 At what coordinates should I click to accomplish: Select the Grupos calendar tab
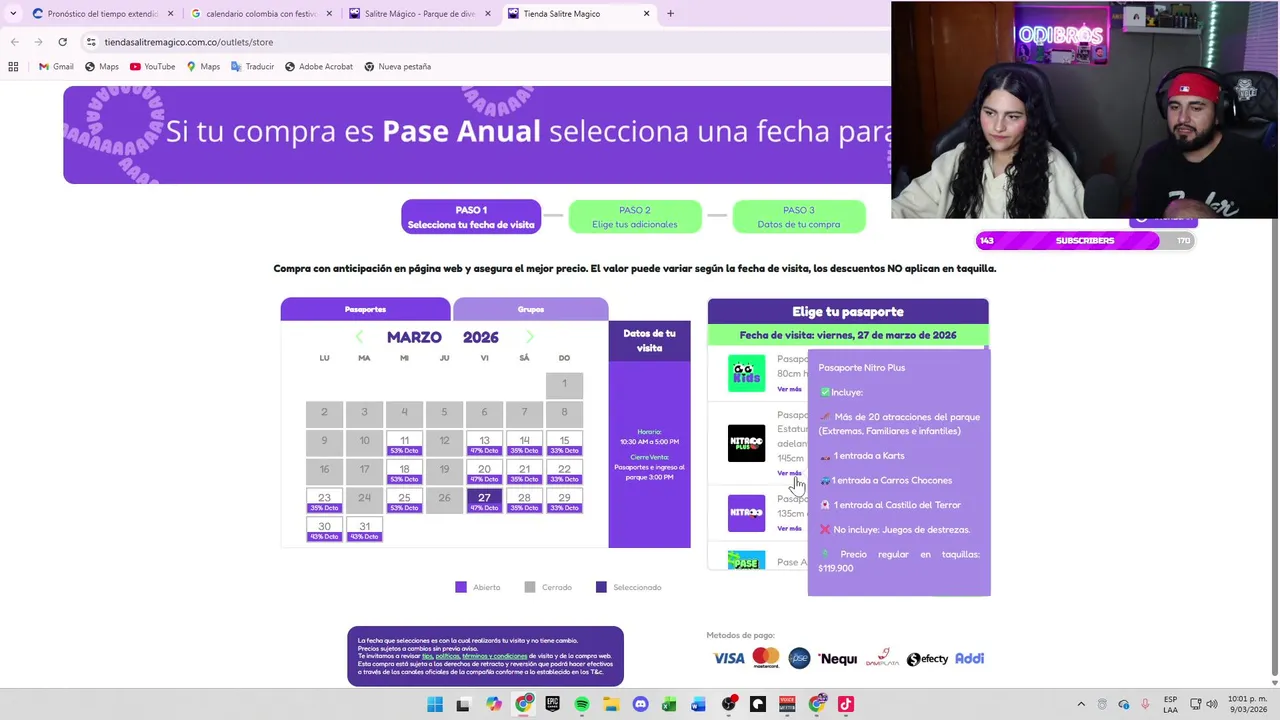coord(530,309)
